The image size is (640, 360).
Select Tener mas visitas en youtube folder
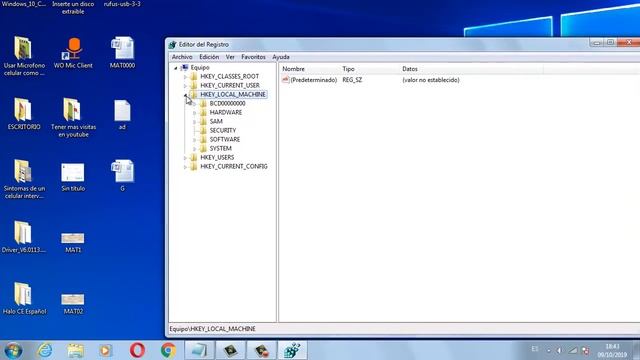[x=73, y=118]
